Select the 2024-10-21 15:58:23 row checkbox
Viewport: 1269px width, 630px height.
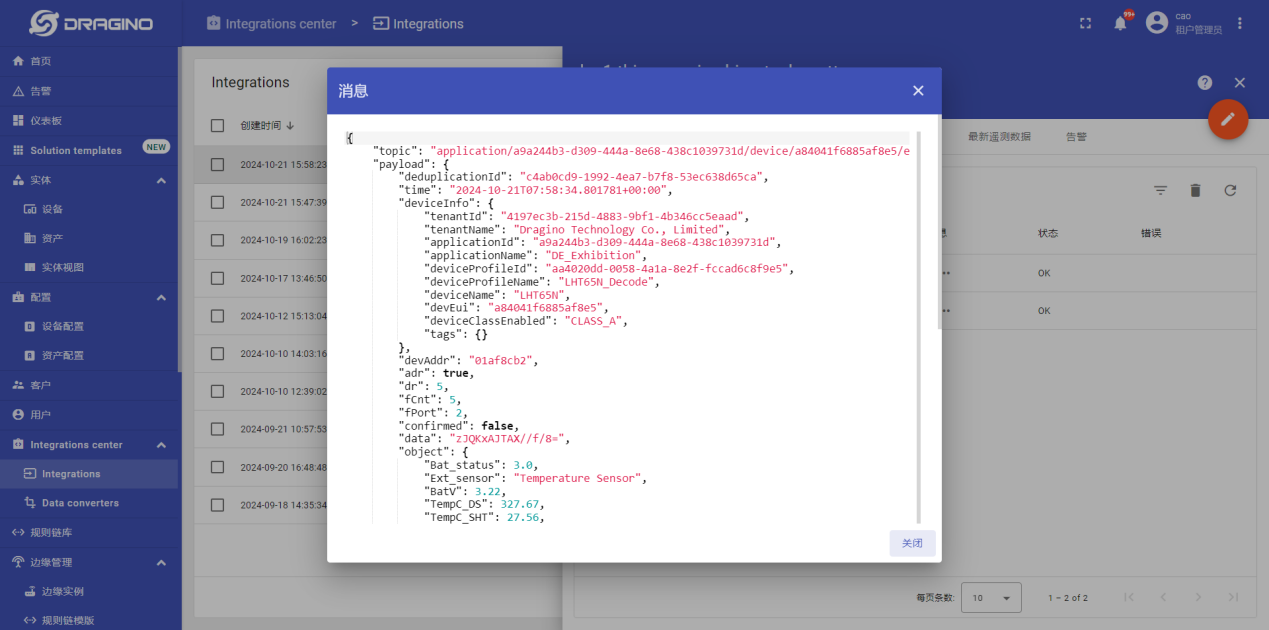[x=218, y=165]
